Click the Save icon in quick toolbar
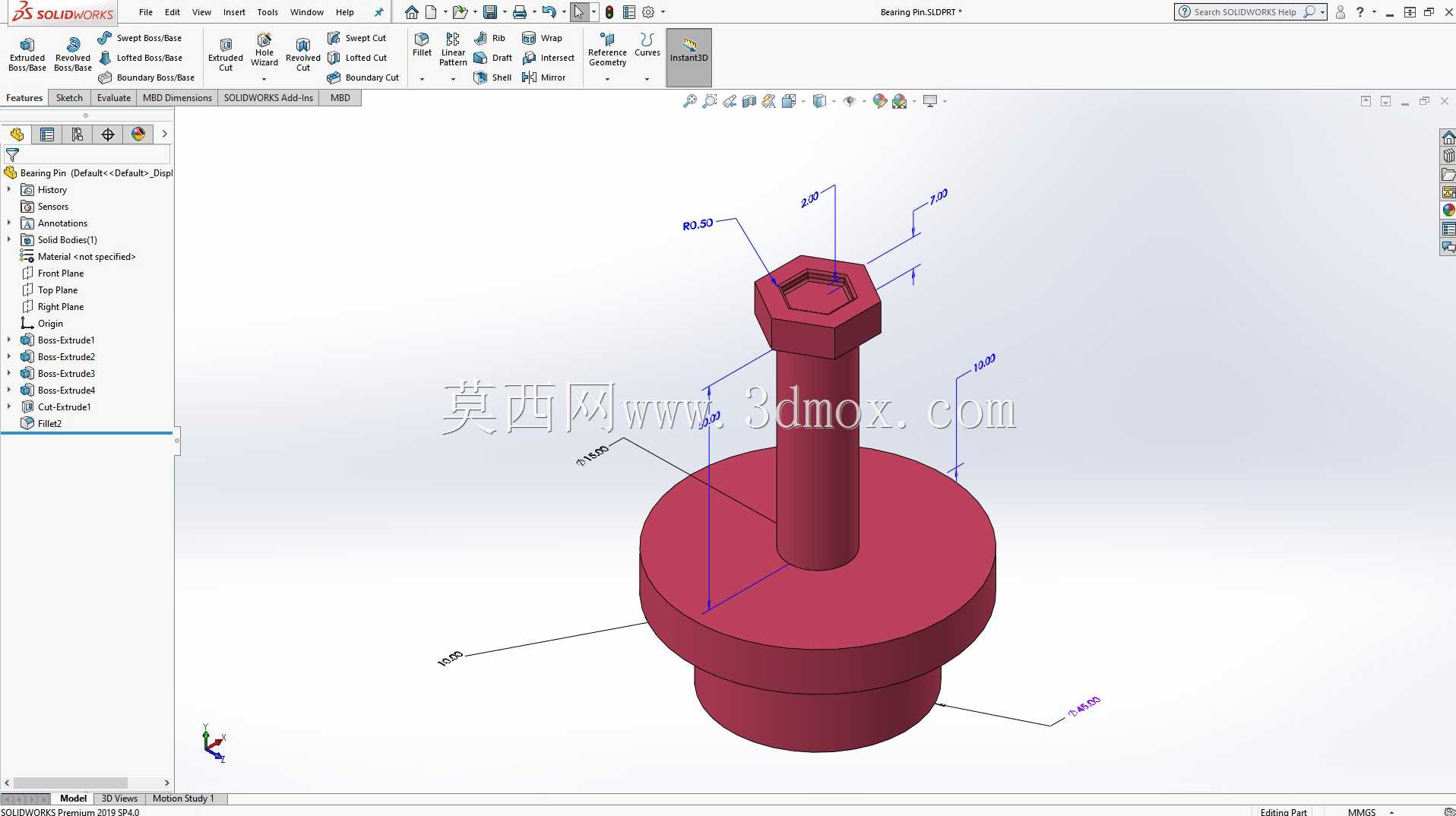Screen dimensions: 1456x816 tap(490, 12)
